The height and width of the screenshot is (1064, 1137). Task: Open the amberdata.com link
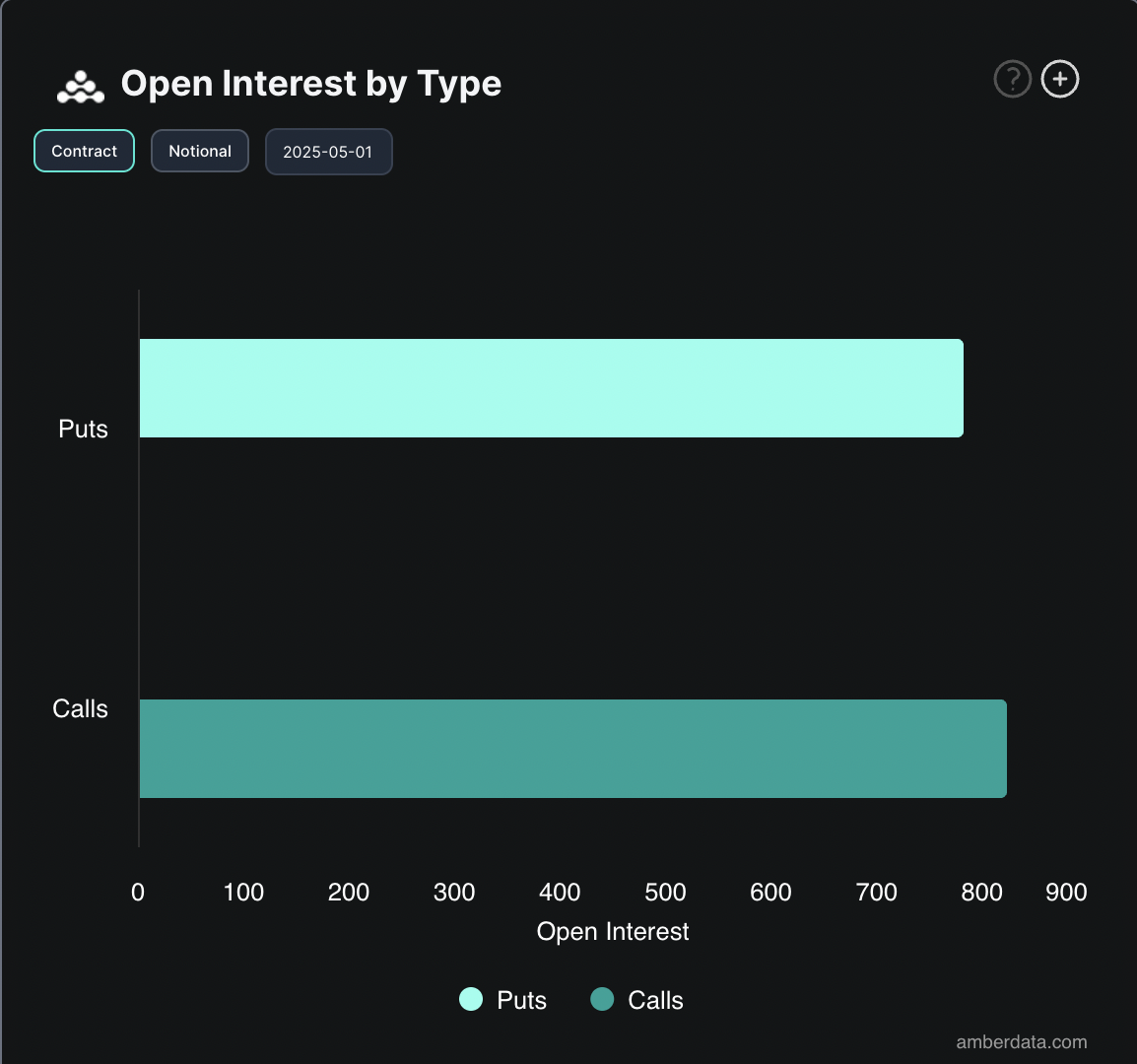[x=1021, y=1041]
